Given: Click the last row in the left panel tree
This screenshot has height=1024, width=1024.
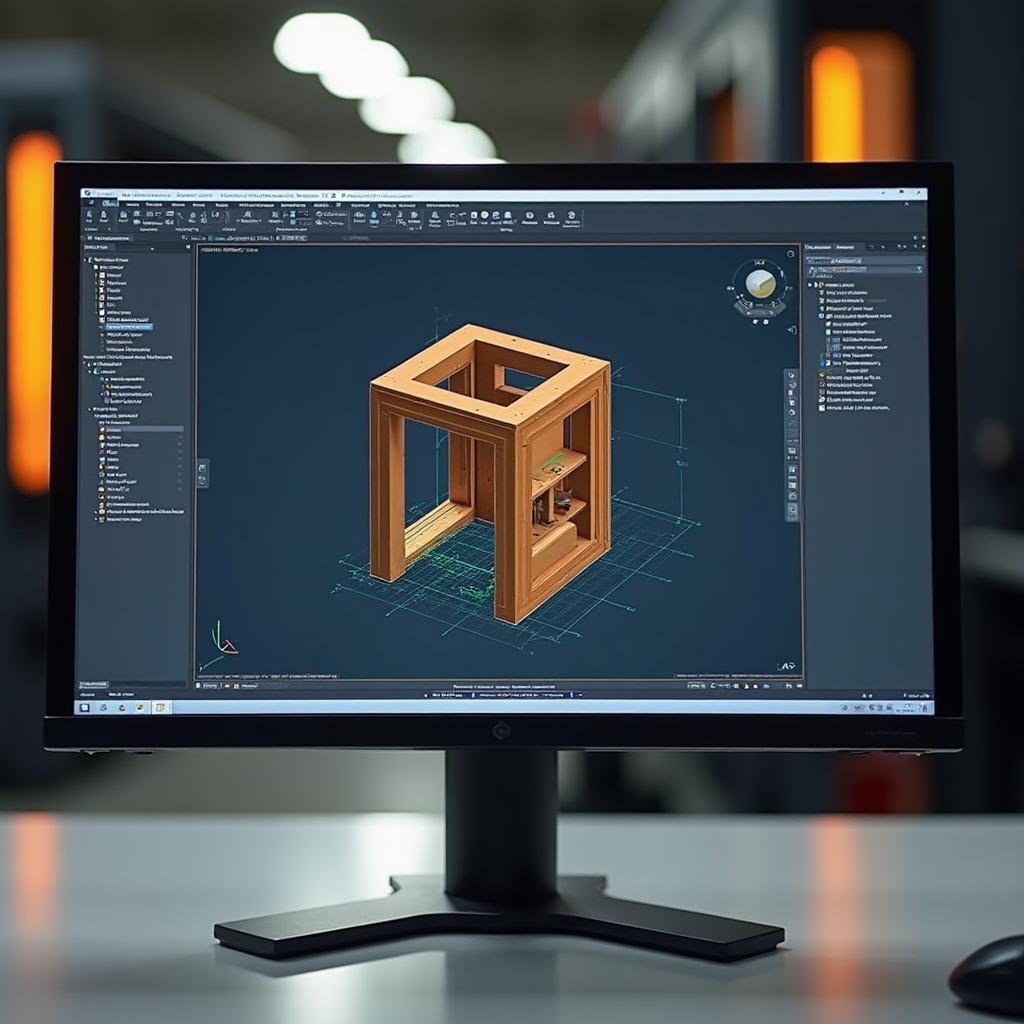Looking at the screenshot, I should 120,520.
